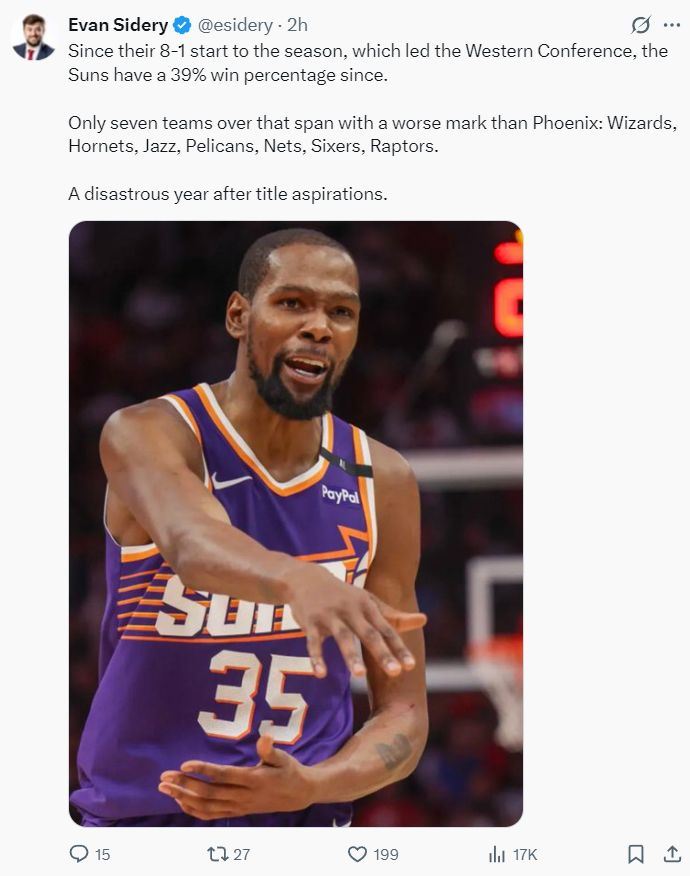Open the three-dot more options menu
The image size is (690, 876).
pos(672,25)
